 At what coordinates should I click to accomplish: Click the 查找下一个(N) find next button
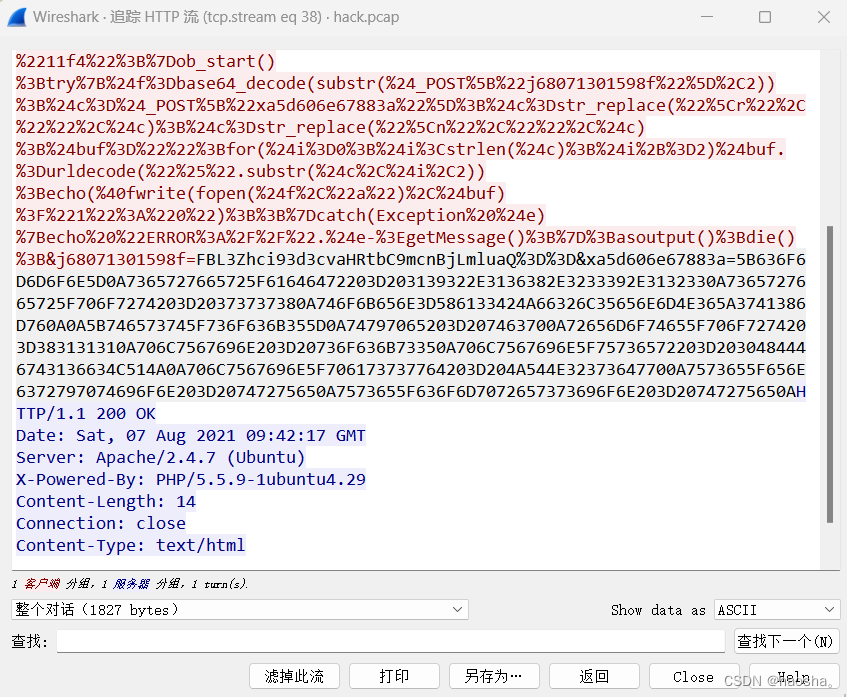tap(785, 640)
